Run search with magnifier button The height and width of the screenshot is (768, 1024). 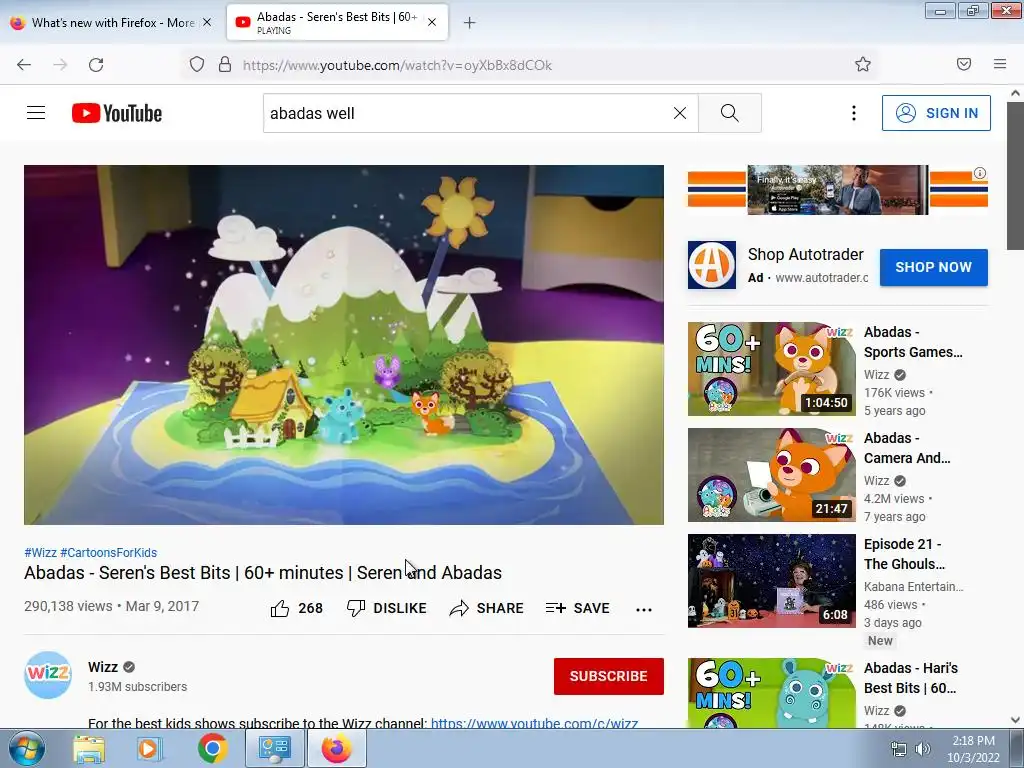tap(729, 113)
